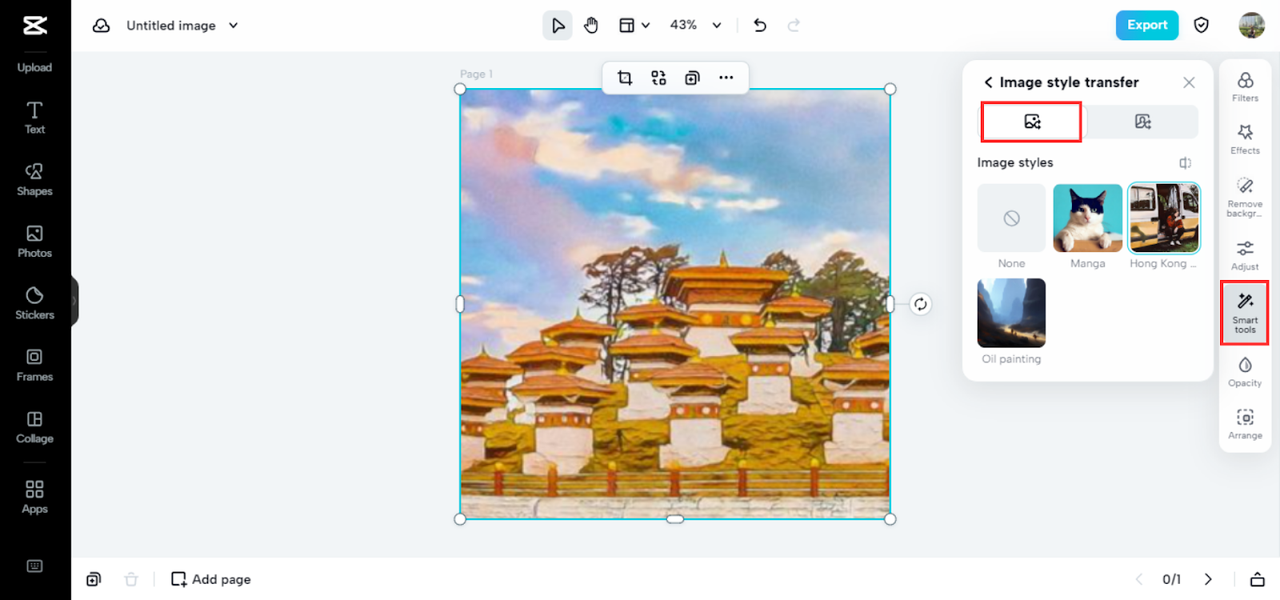Go to the previous page arrow
The image size is (1280, 600).
(x=1138, y=579)
